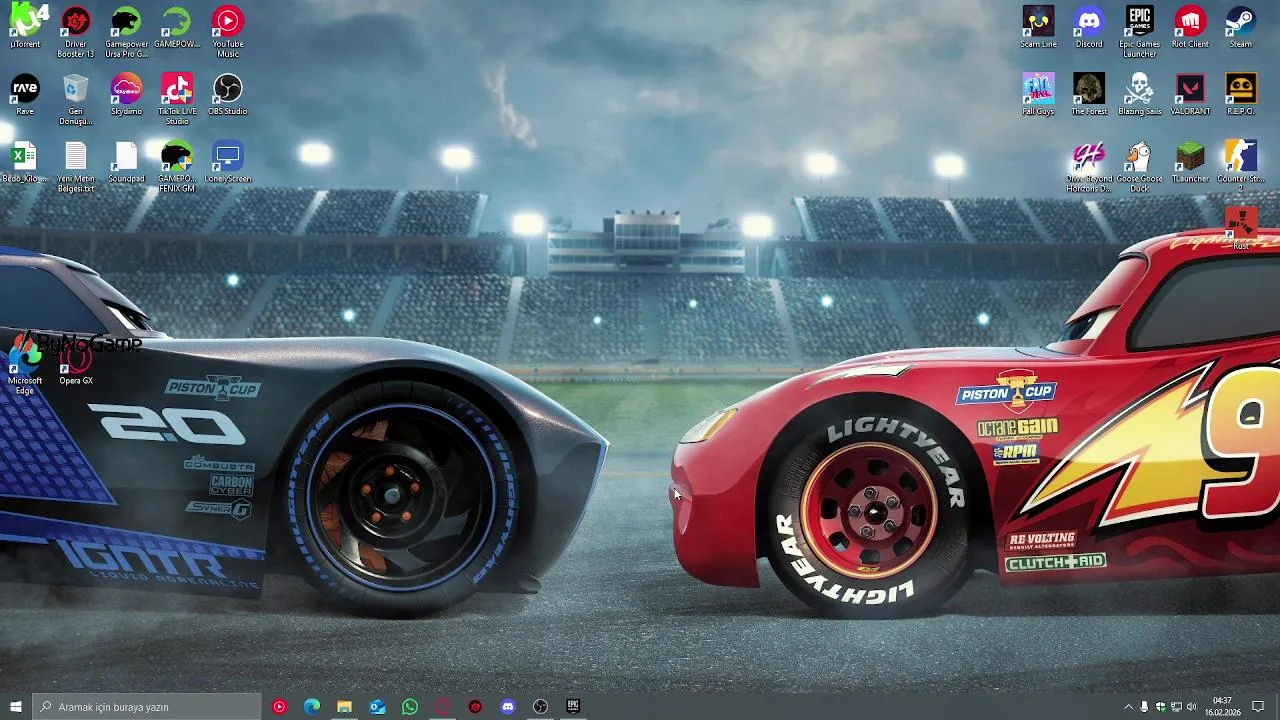Open Microsoft Edge from taskbar

point(312,707)
